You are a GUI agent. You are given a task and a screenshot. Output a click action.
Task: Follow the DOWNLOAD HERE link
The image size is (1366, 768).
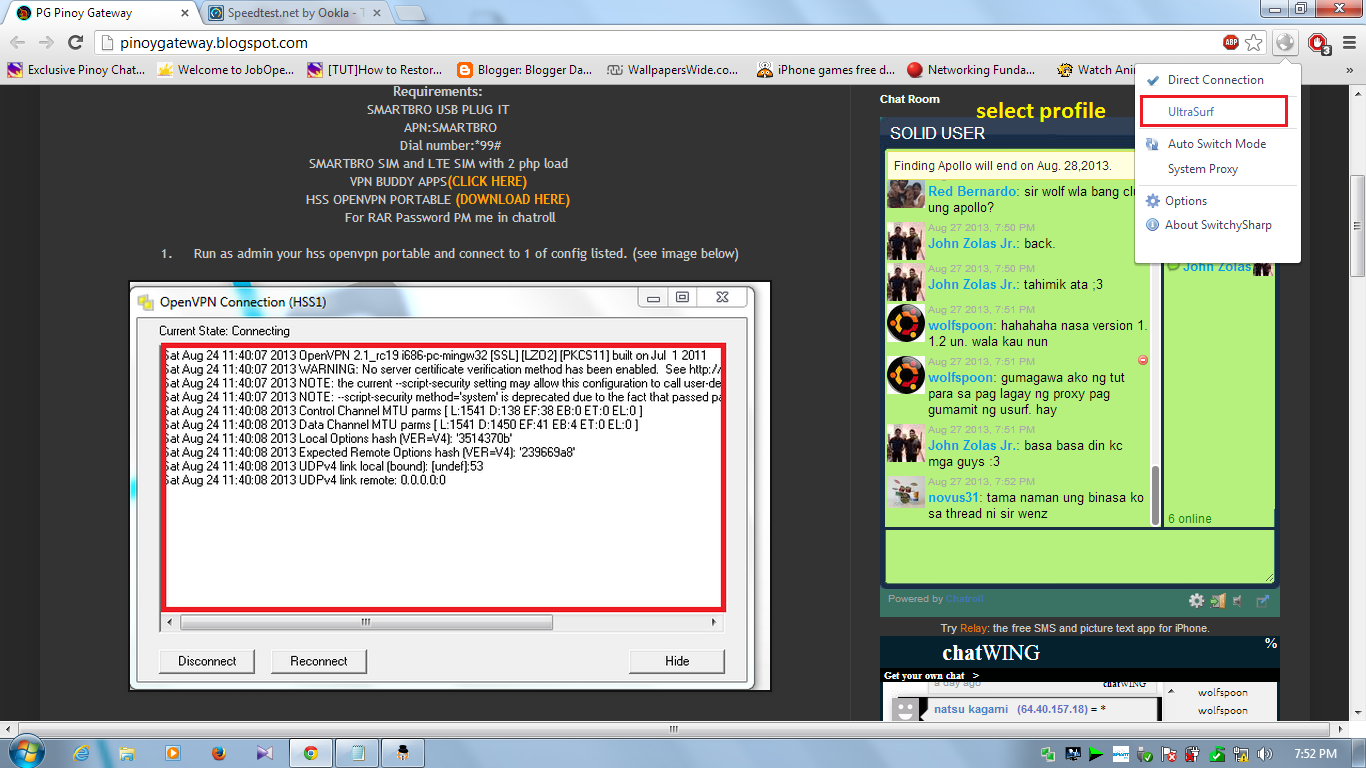tap(513, 199)
